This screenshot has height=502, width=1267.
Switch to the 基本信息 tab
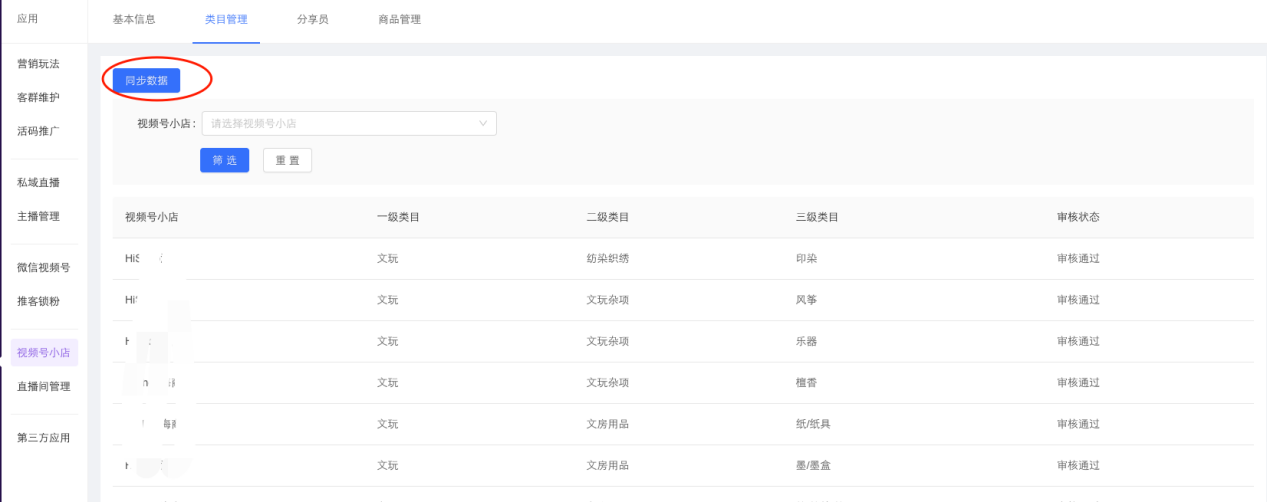click(x=134, y=19)
